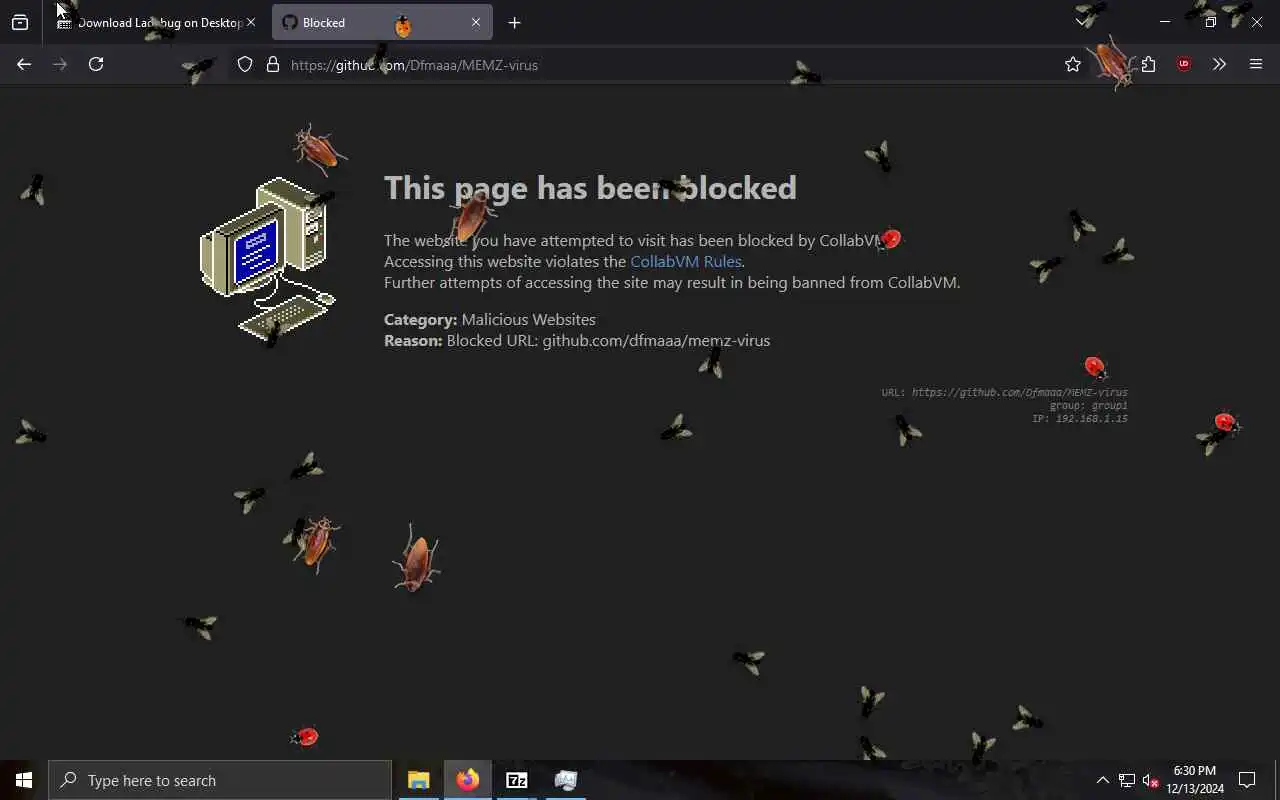
Task: Select the Blocked tab
Action: [382, 22]
